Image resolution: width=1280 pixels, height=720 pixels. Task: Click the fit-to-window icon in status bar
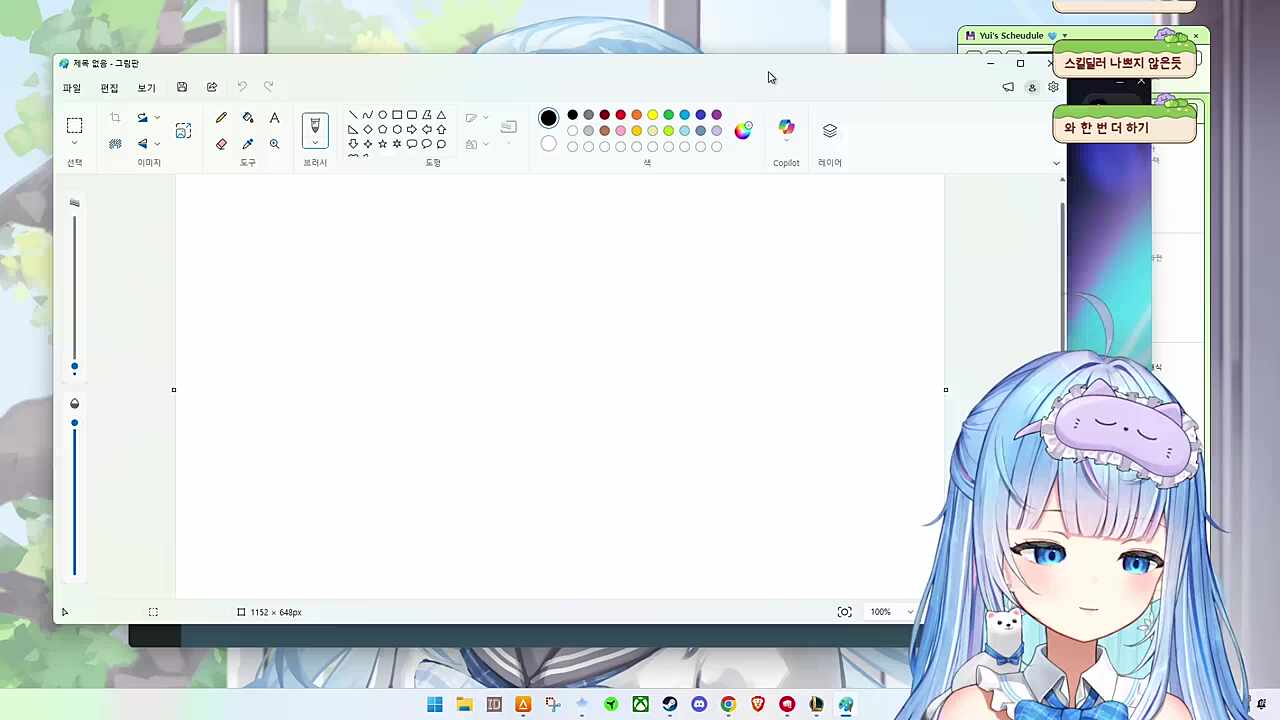(845, 612)
